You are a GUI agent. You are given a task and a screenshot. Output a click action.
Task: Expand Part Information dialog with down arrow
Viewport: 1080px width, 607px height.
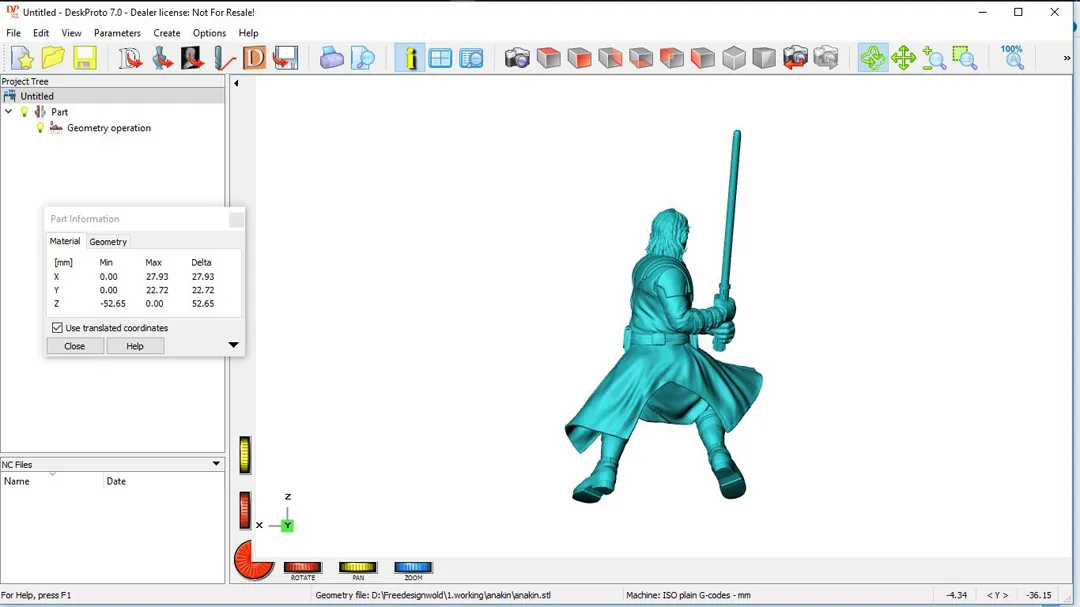(x=233, y=344)
